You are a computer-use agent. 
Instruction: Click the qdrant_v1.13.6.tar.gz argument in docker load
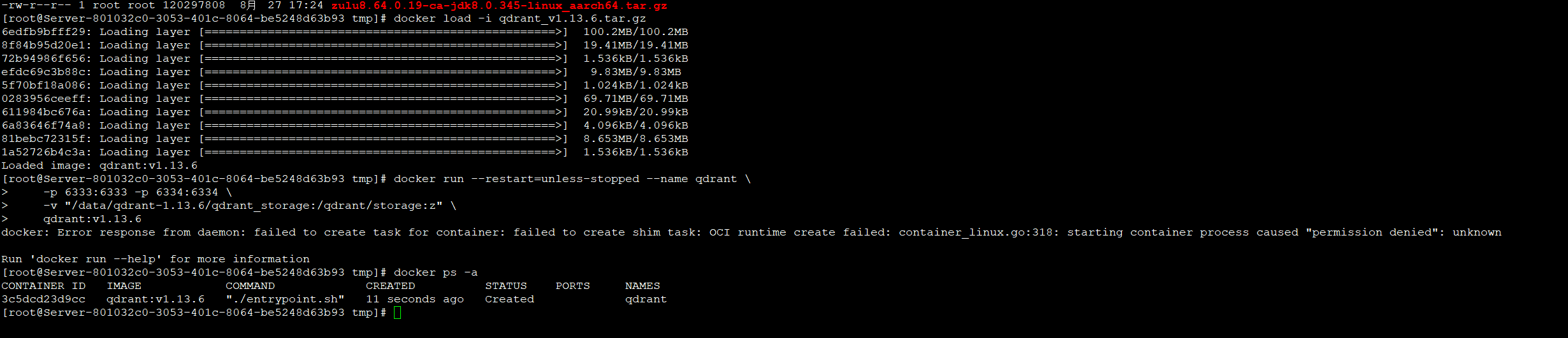point(572,18)
